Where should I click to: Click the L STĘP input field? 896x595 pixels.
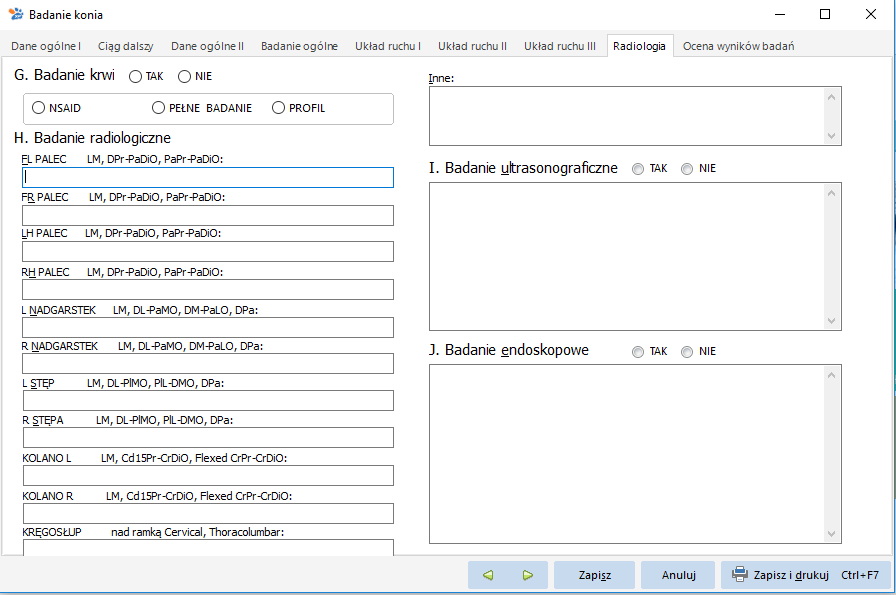pyautogui.click(x=209, y=400)
